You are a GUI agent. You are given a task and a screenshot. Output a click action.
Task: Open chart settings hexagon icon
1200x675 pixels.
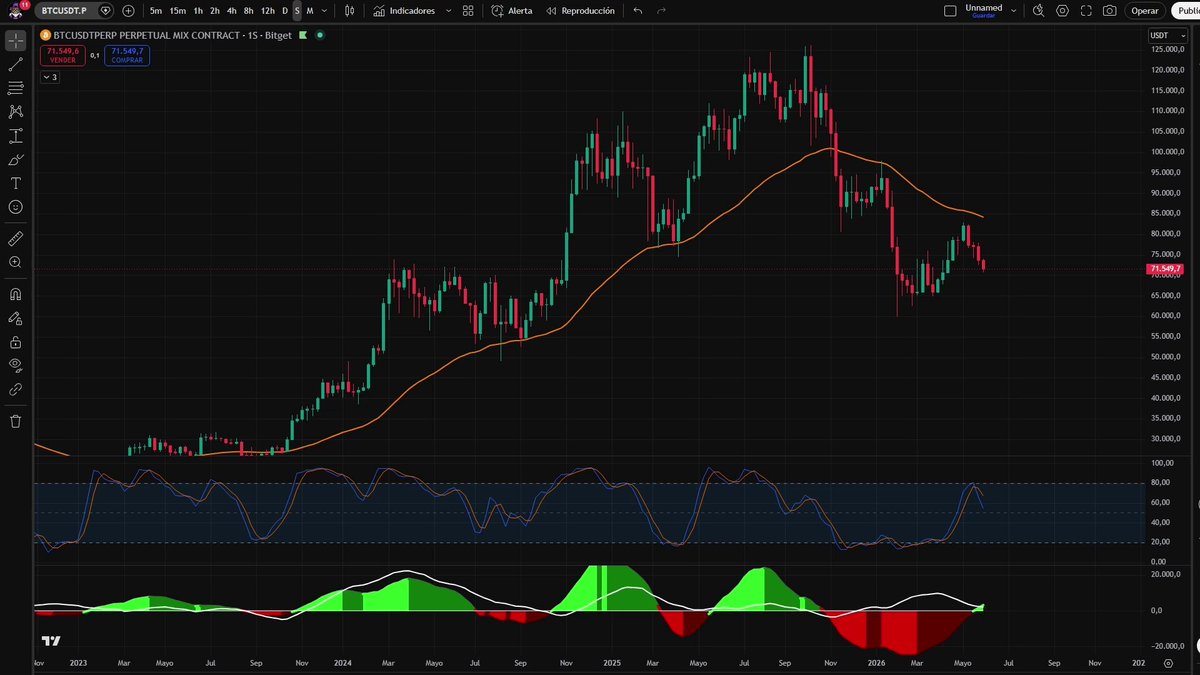coord(1062,11)
